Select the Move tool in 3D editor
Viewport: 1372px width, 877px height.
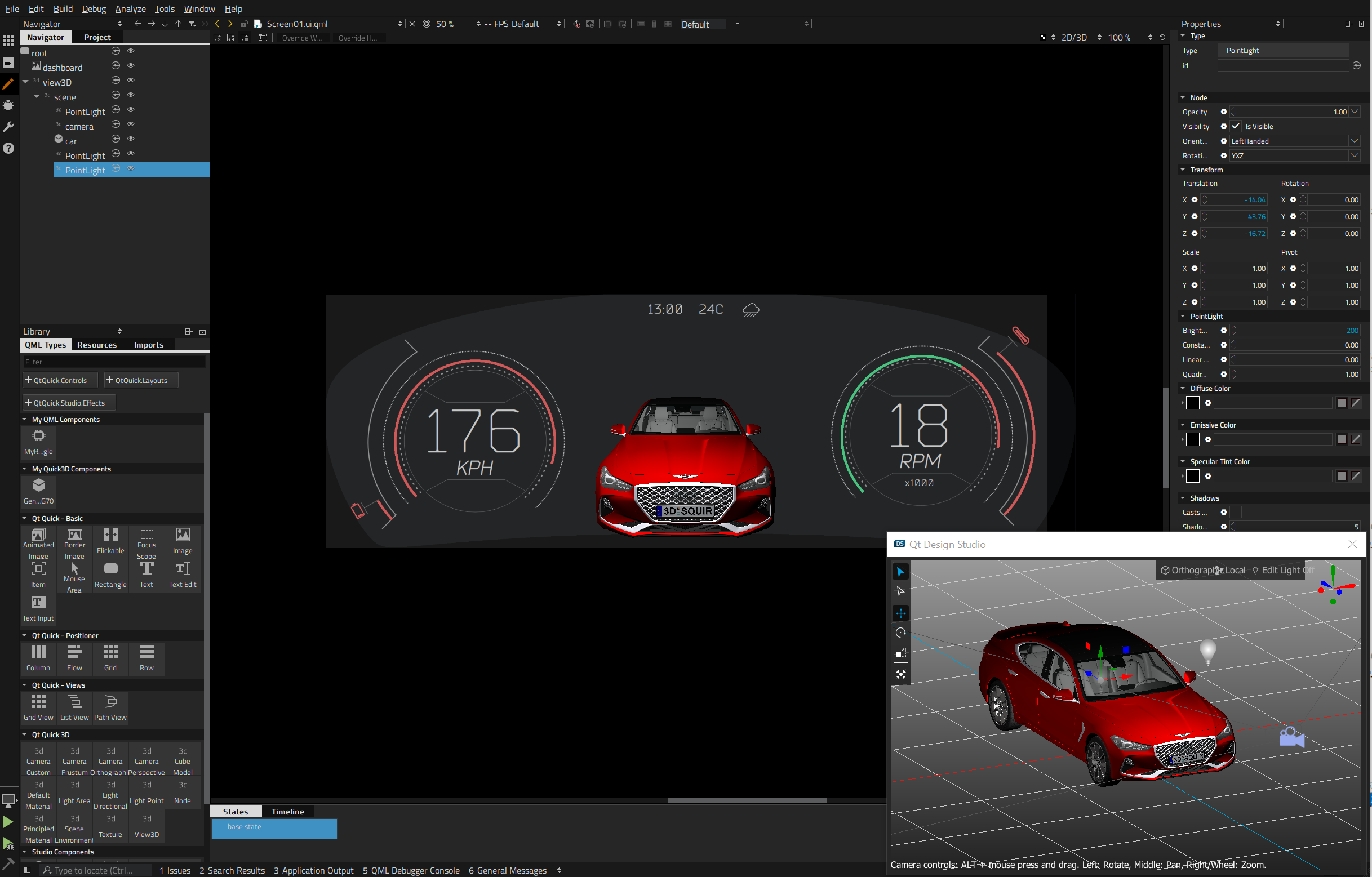[x=900, y=613]
